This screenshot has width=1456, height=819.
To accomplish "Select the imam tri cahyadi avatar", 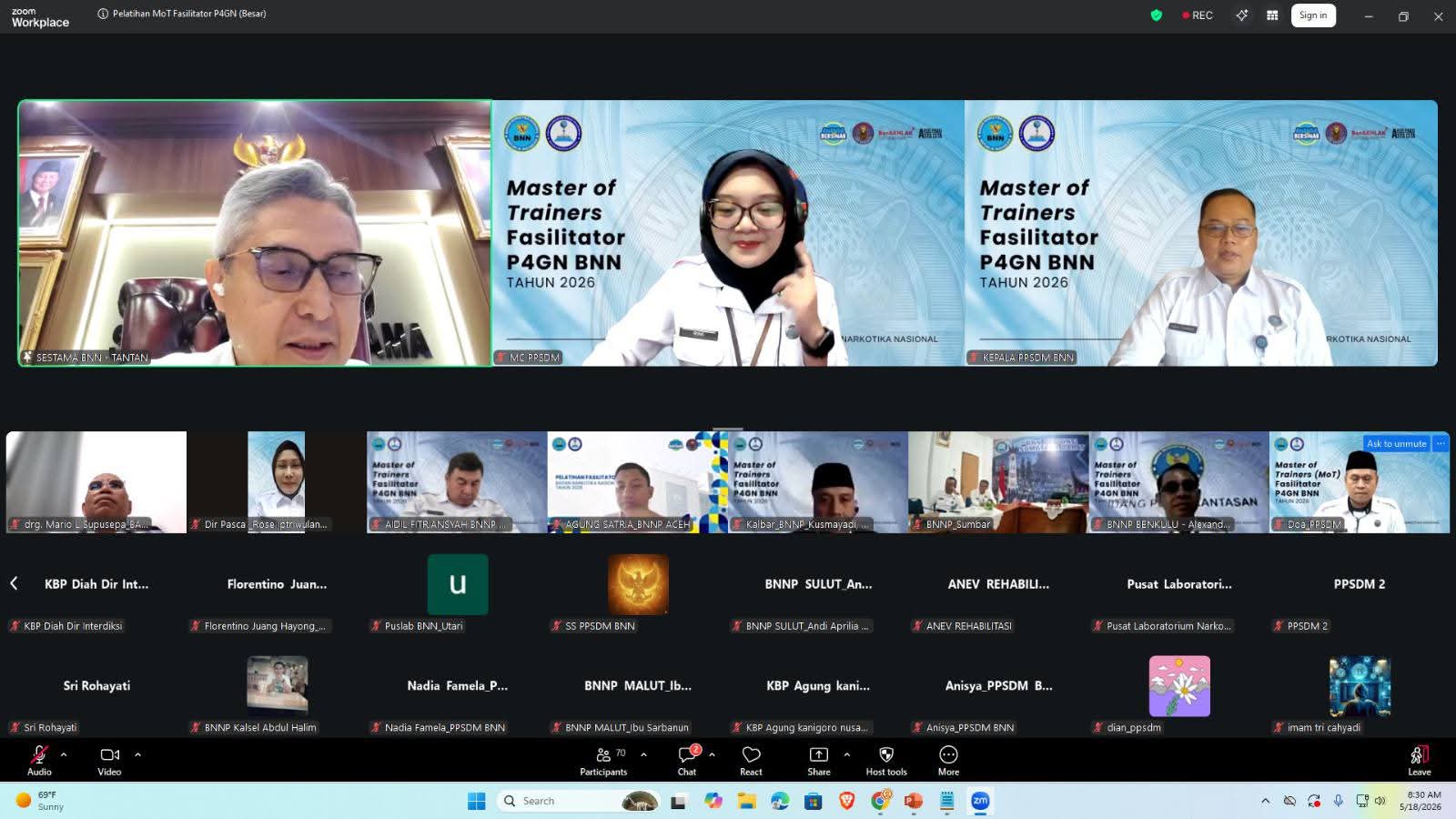I will pos(1360,686).
